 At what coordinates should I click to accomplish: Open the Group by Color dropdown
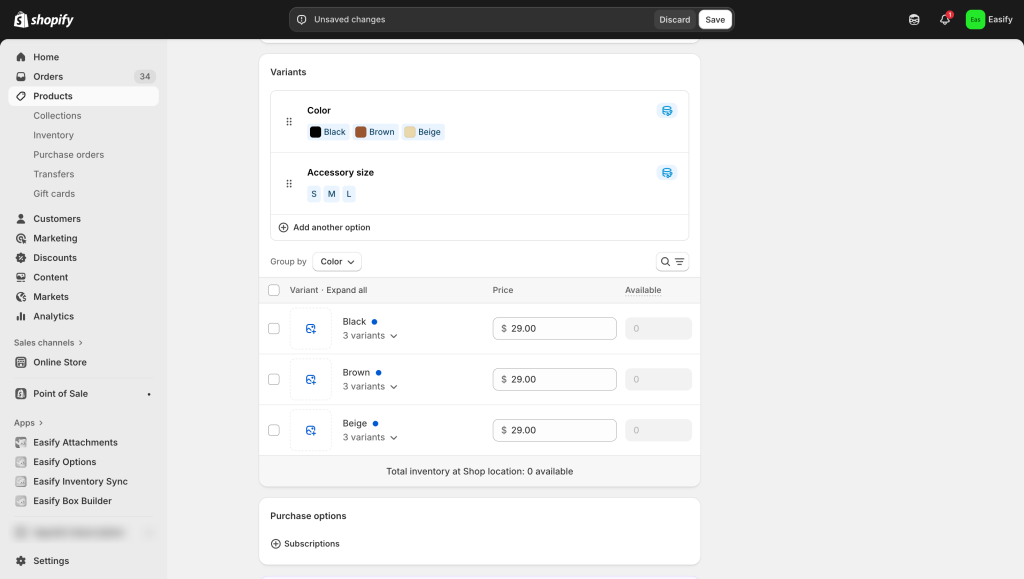coord(337,262)
